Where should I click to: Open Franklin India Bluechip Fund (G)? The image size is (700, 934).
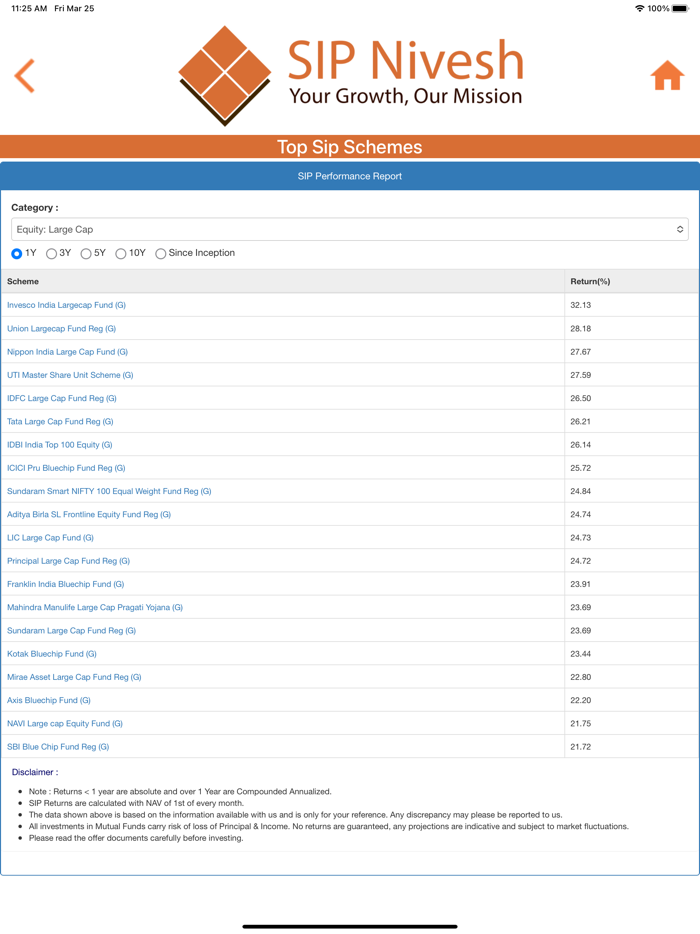point(66,584)
